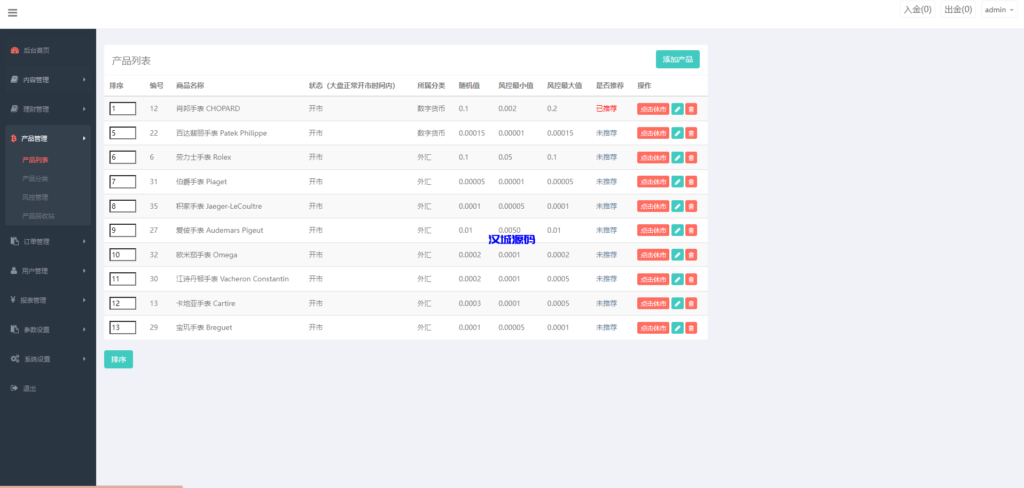The width and height of the screenshot is (1024, 488).
Task: Edit the Patek Philippe row pencil icon
Action: point(678,133)
